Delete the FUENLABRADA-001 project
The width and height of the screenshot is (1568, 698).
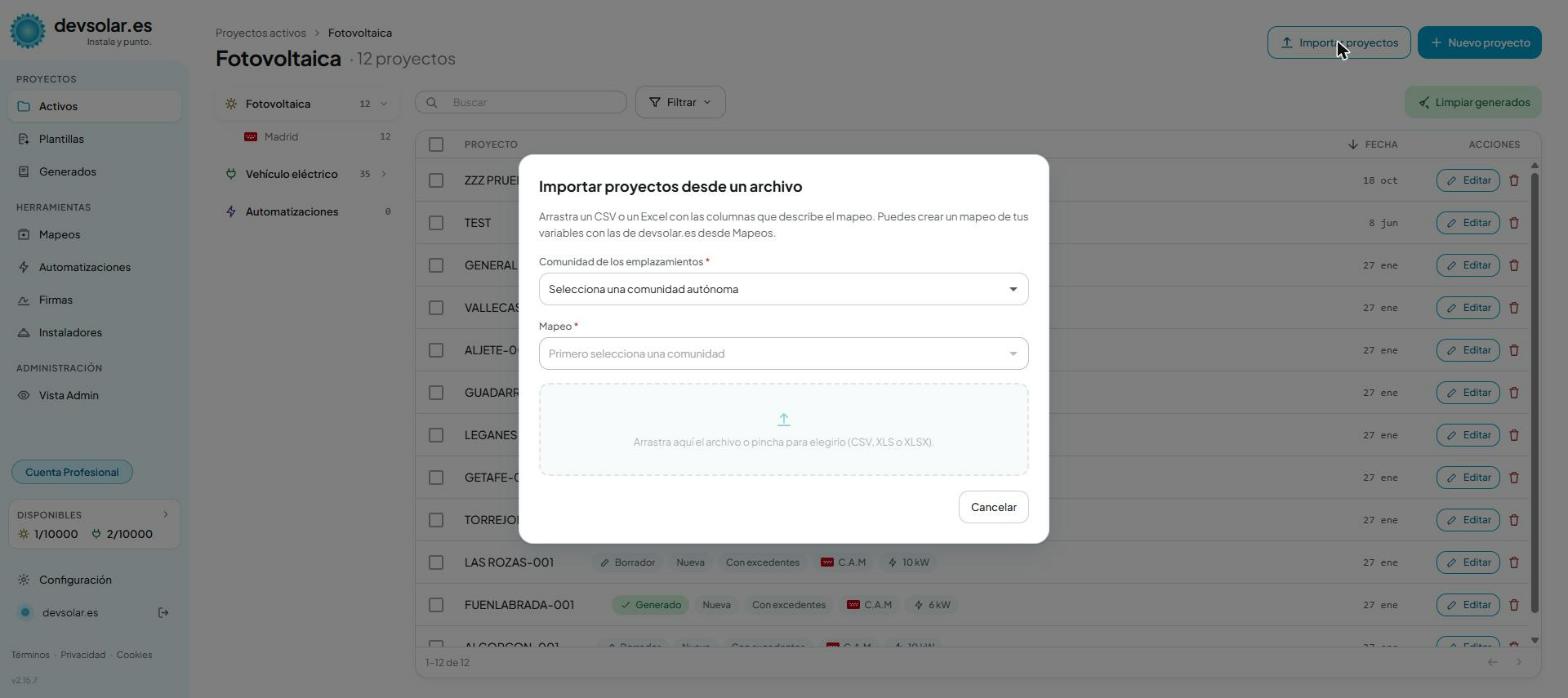pyautogui.click(x=1513, y=604)
